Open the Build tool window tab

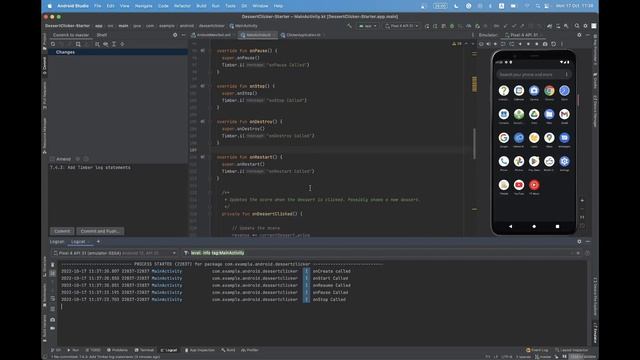[x=229, y=350]
